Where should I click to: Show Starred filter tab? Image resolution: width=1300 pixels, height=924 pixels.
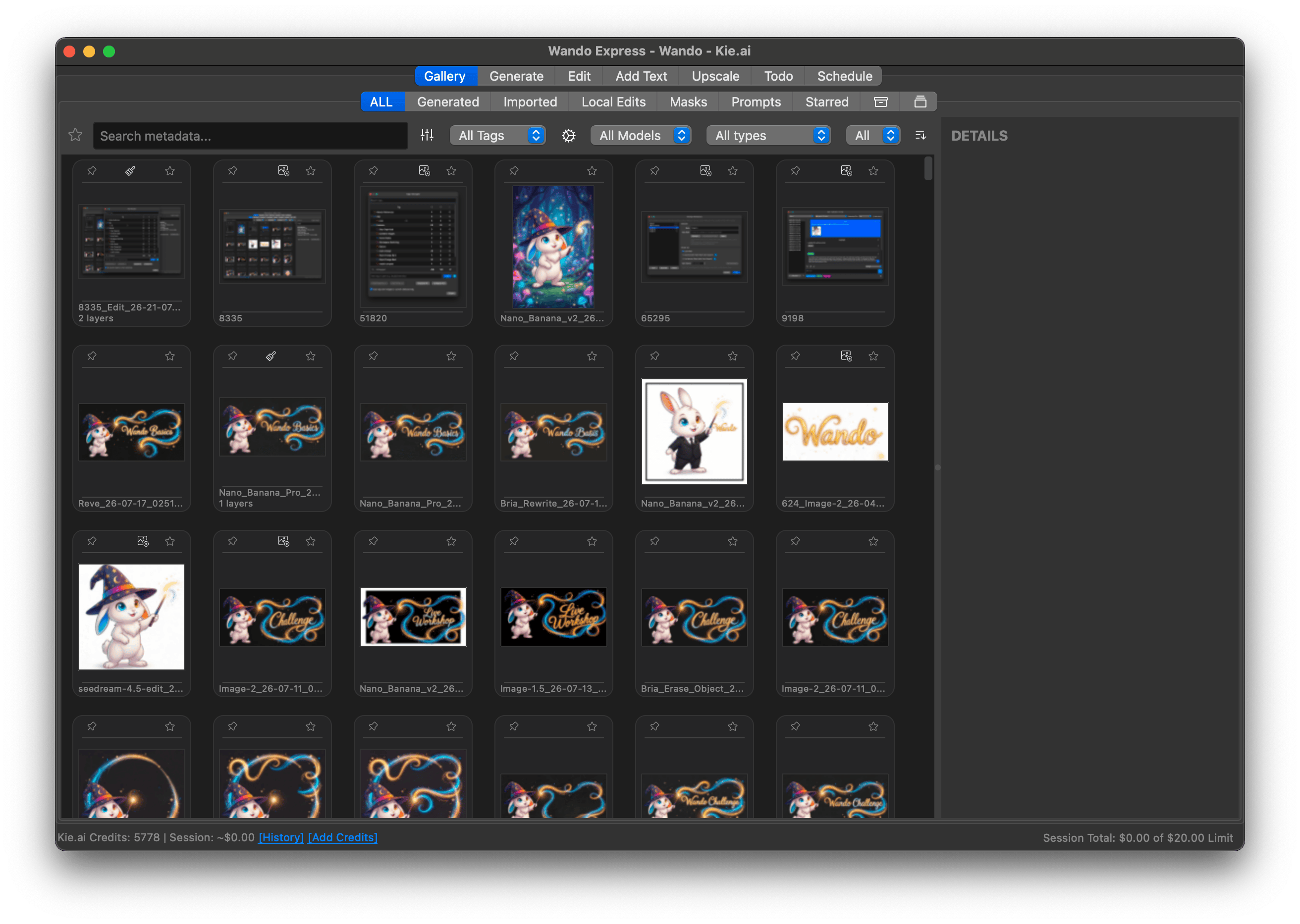coord(826,102)
